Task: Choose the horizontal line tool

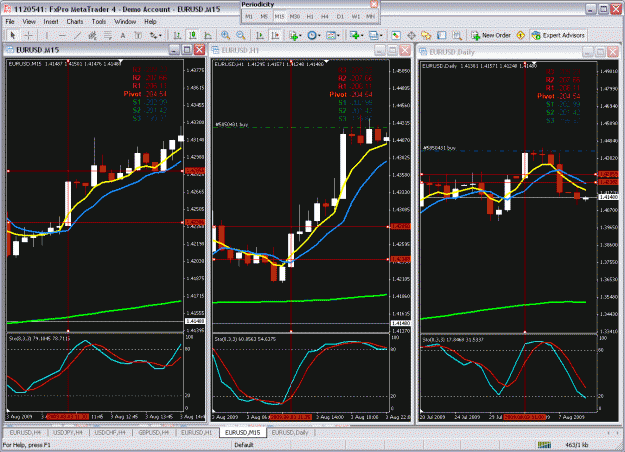Action: 62,35
